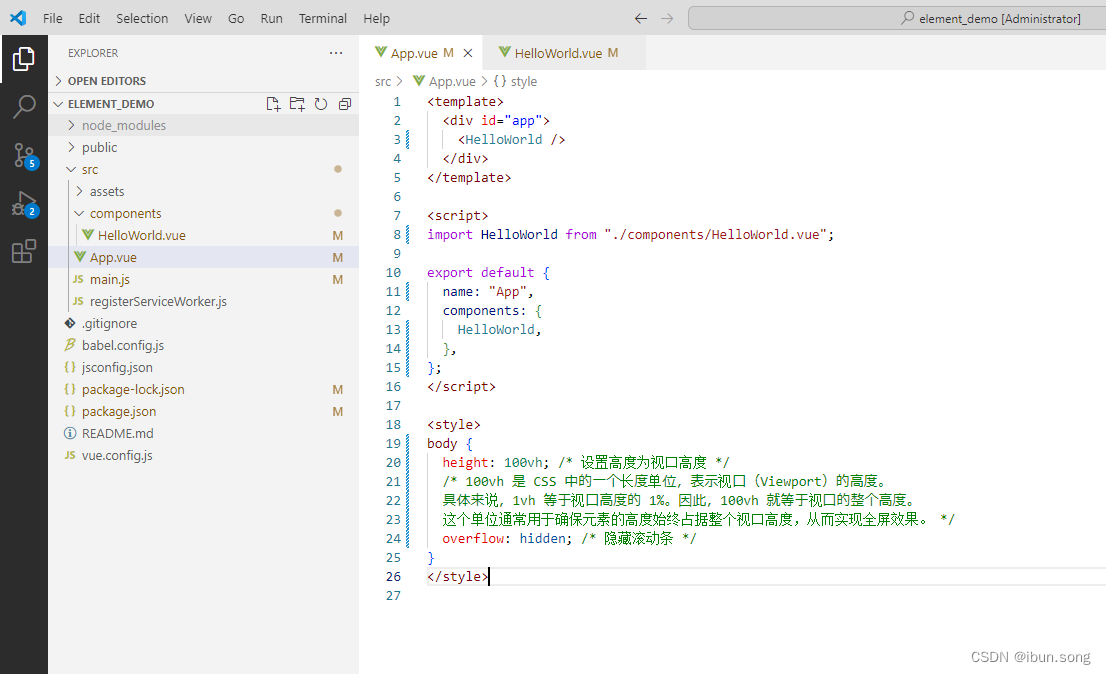Refresh the explorer tree
The image size is (1106, 674).
tap(321, 104)
